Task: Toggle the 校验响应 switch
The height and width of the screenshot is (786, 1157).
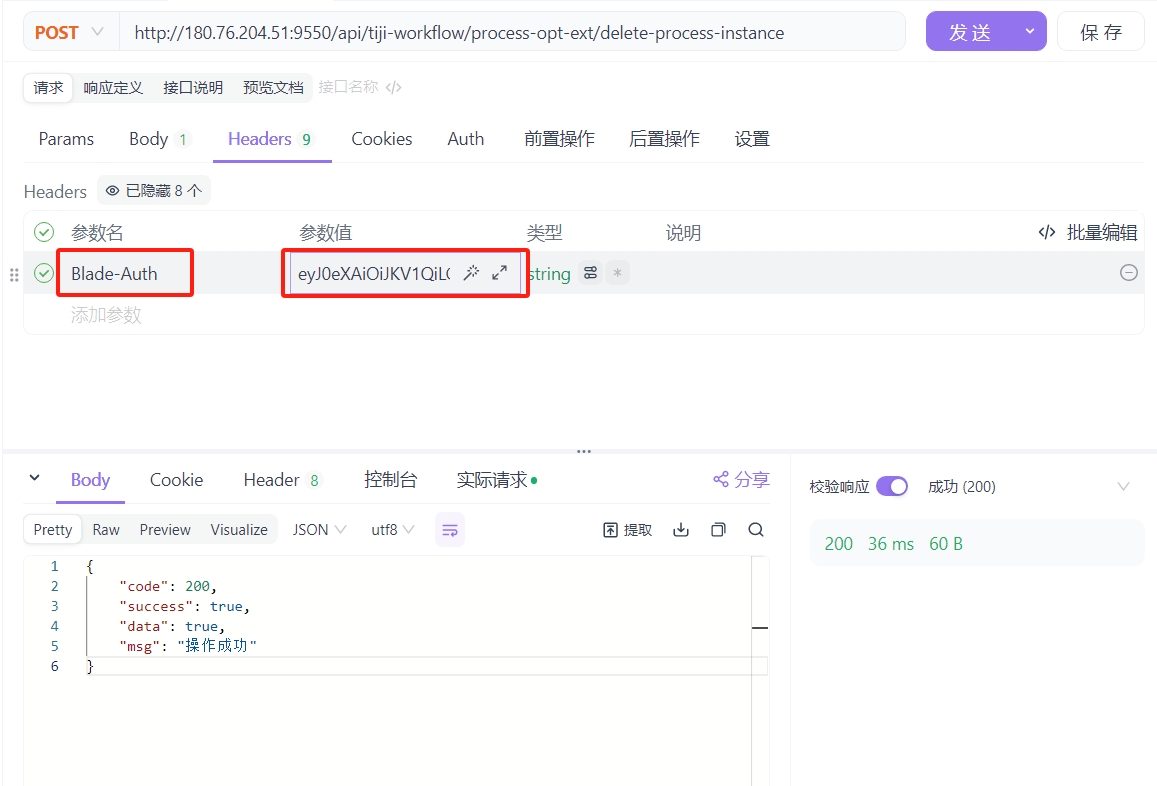Action: click(892, 486)
